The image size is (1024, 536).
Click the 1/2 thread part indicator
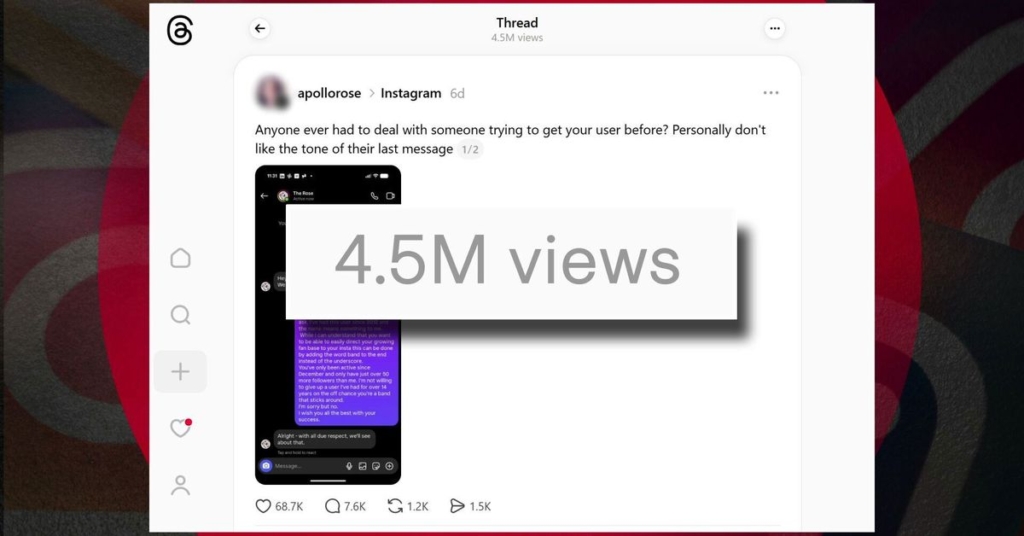pos(470,150)
